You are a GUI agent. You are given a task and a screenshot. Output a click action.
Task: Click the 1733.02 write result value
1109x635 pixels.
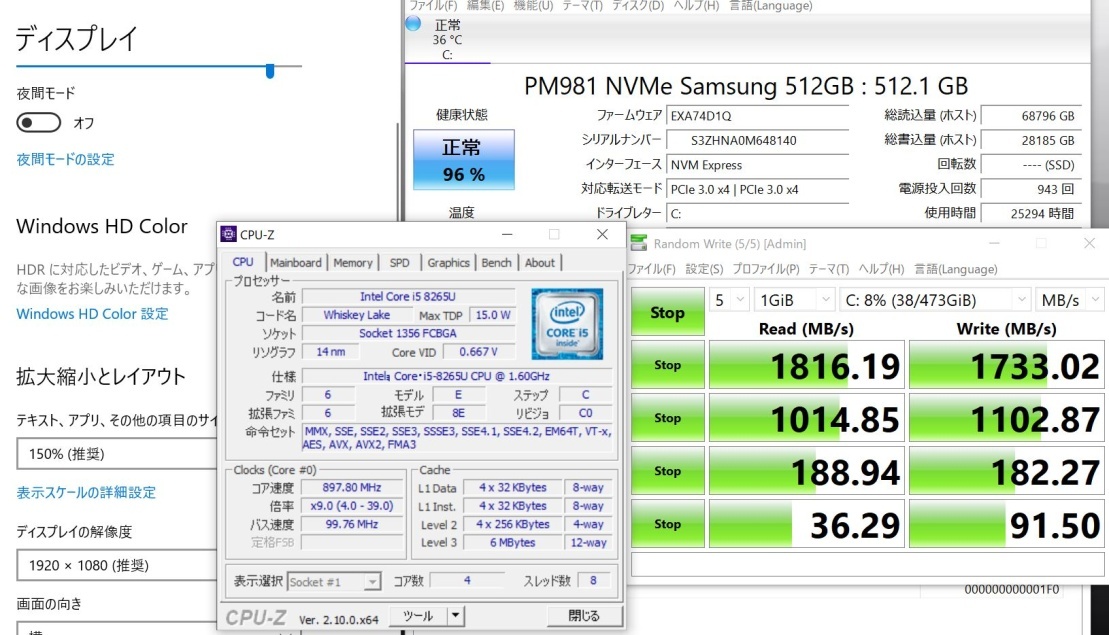[1006, 366]
